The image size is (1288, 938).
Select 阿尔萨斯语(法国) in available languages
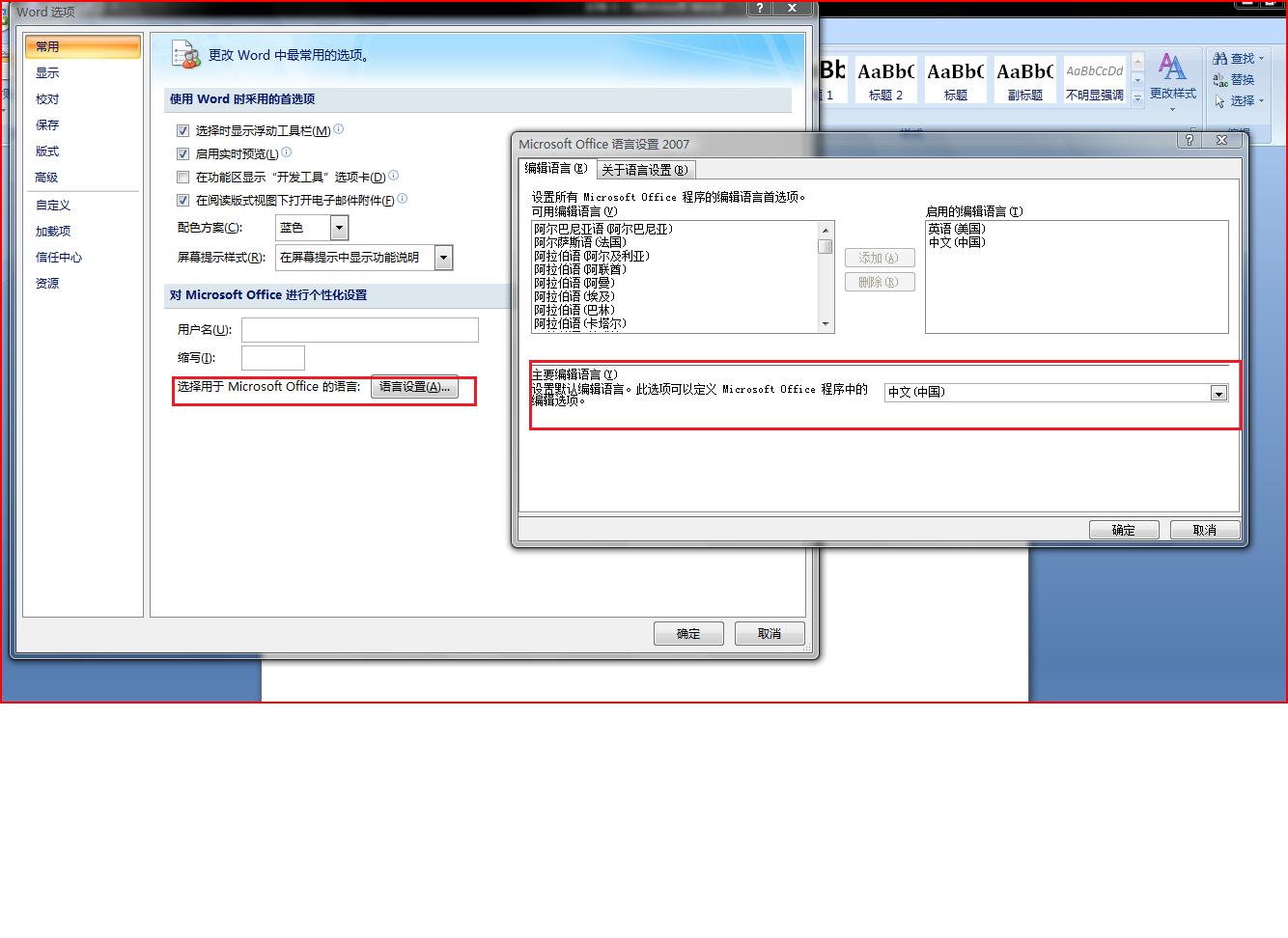tap(580, 242)
